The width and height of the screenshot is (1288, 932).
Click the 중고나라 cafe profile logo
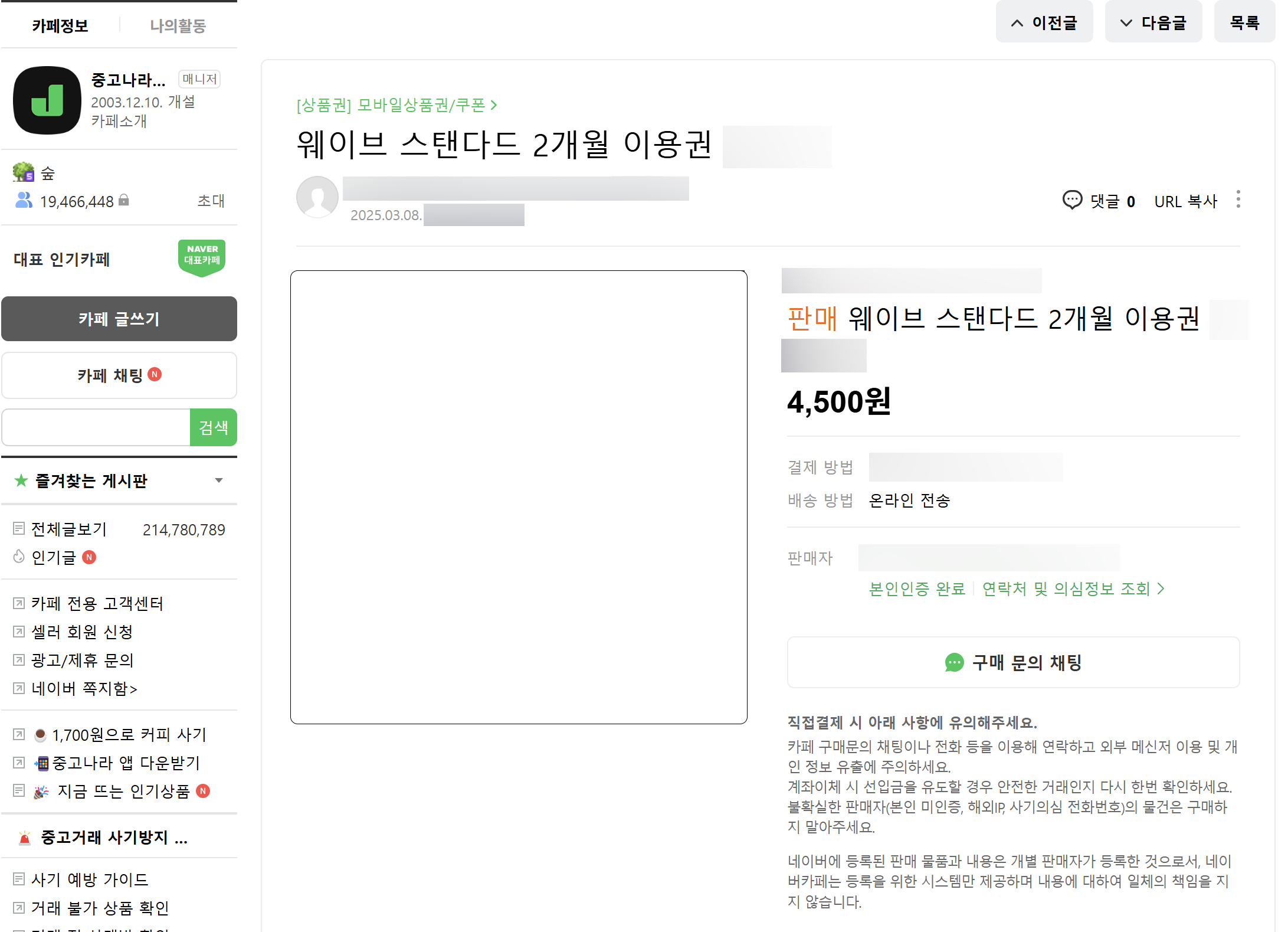[47, 100]
